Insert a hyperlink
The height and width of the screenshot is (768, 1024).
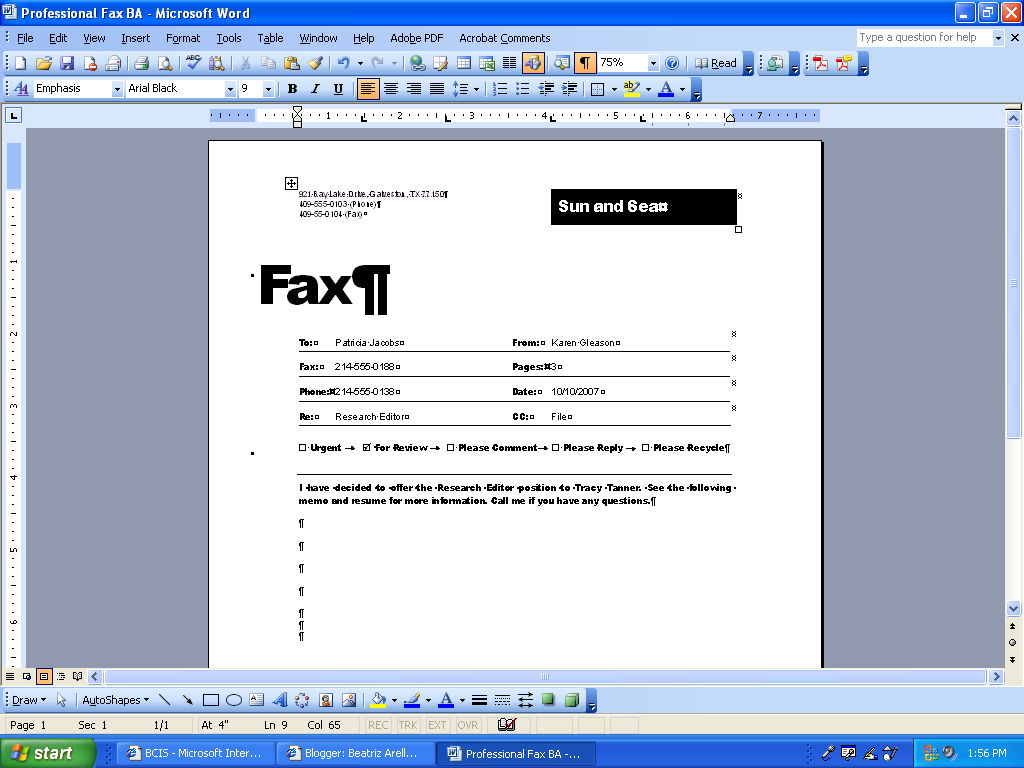click(x=418, y=63)
